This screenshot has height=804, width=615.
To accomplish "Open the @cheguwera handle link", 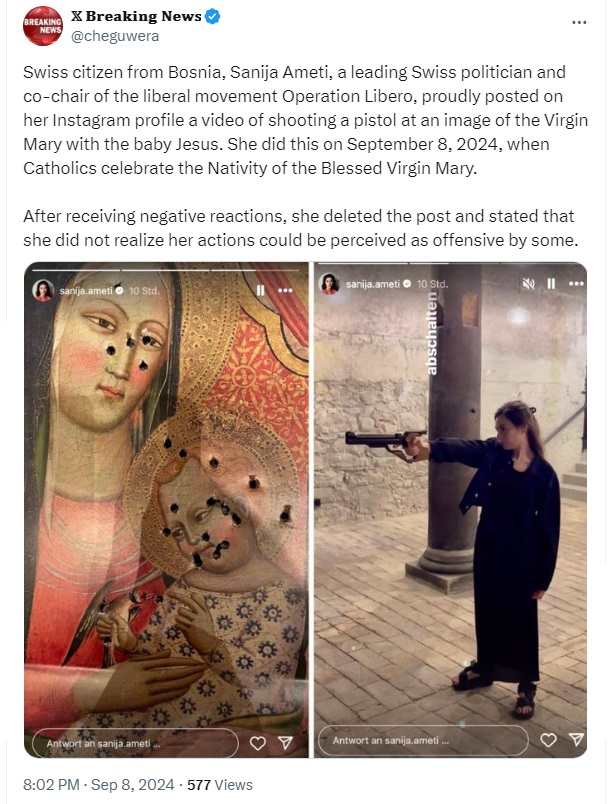I will coord(115,36).
